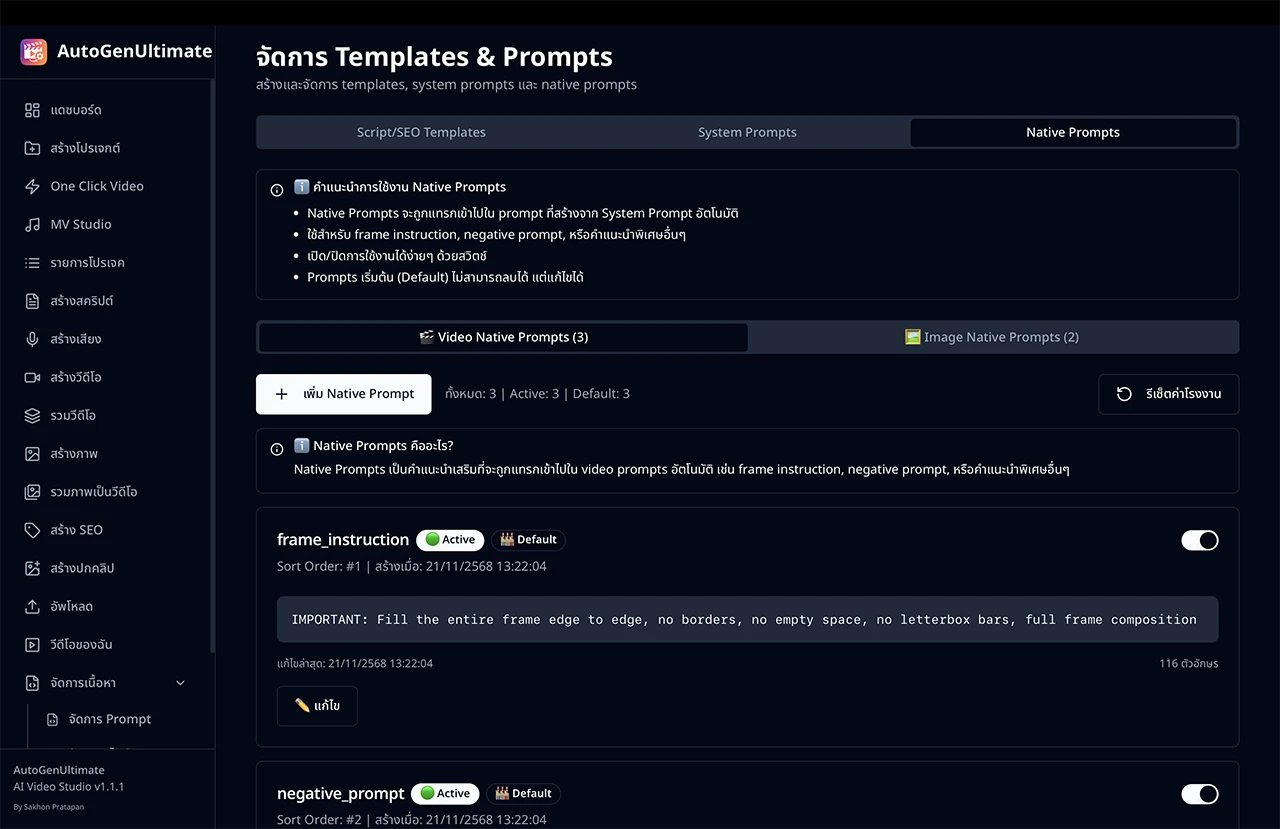This screenshot has width=1280, height=829.
Task: Open the แดชบอร์ด dashboard icon
Action: 32,110
